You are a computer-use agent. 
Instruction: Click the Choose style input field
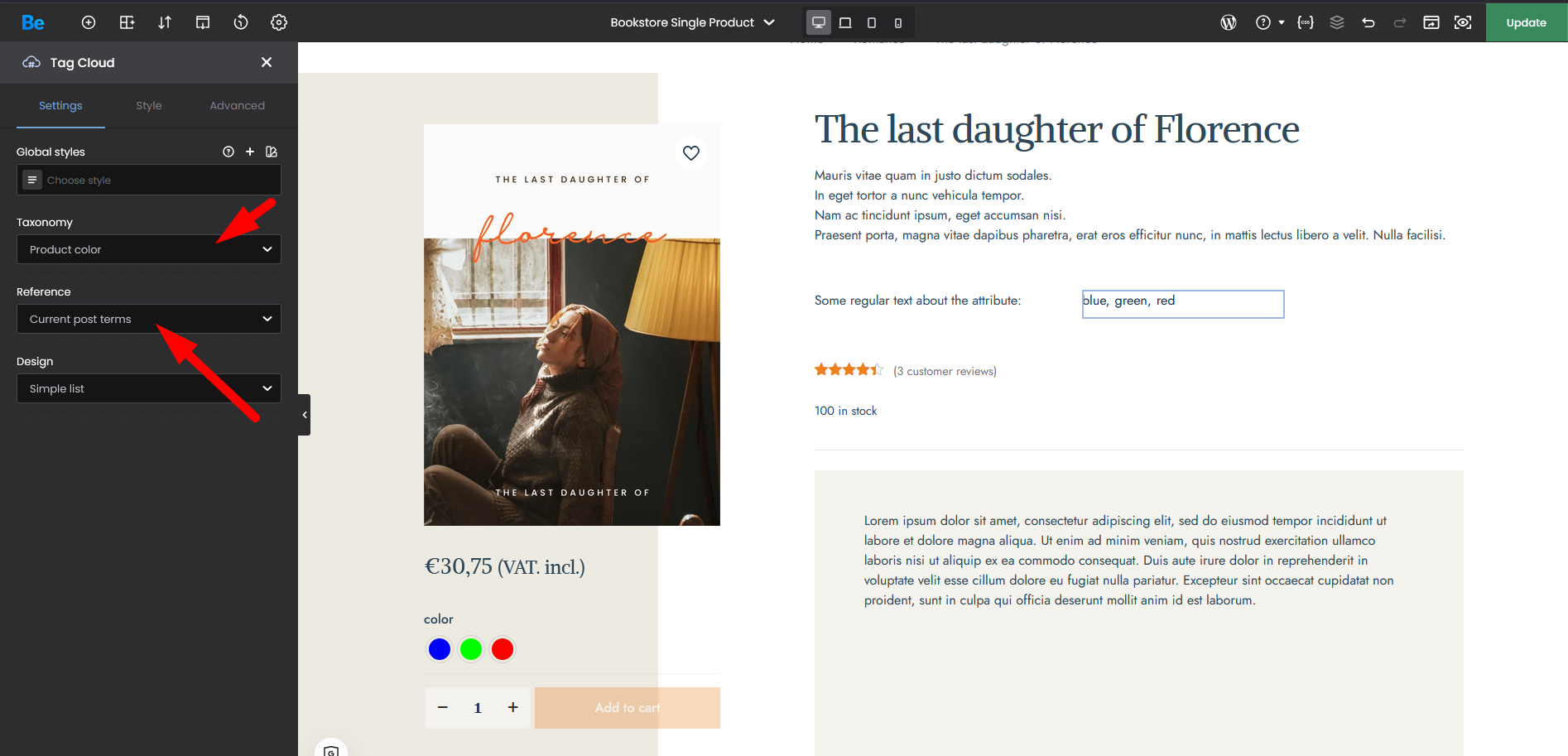tap(157, 180)
